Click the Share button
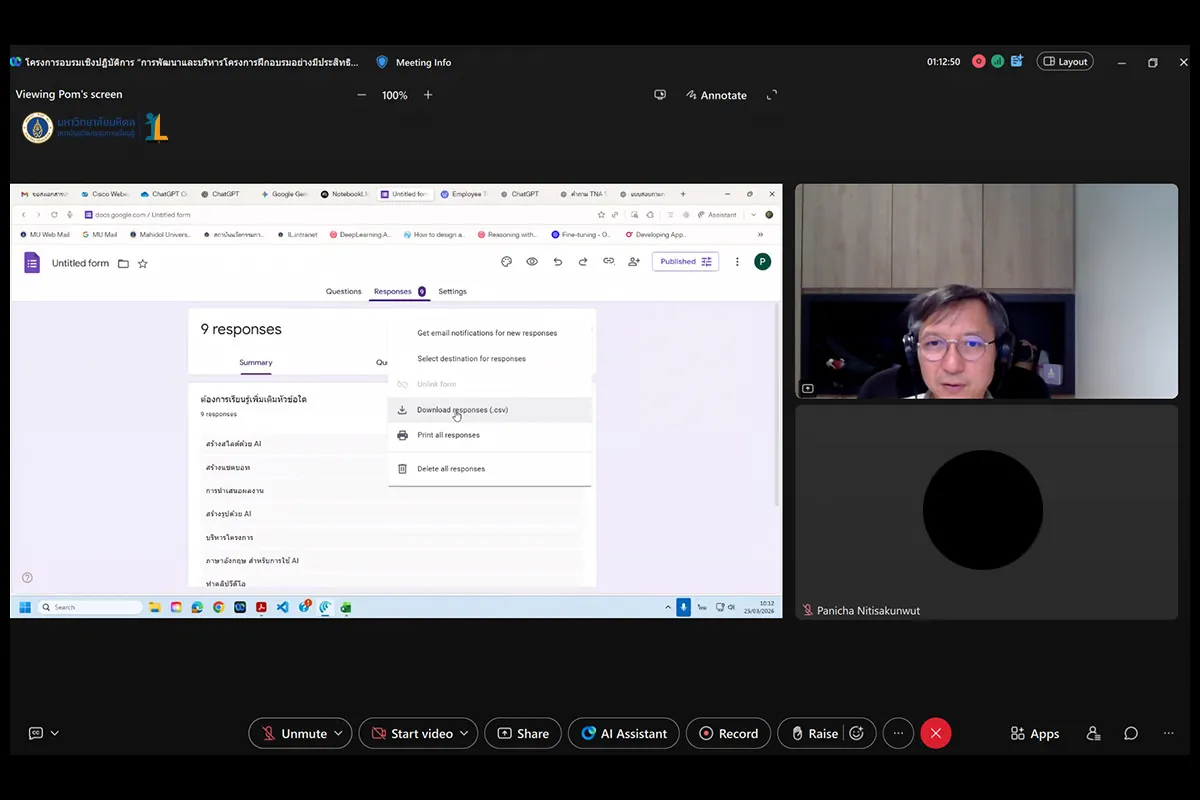The width and height of the screenshot is (1200, 800). (522, 733)
